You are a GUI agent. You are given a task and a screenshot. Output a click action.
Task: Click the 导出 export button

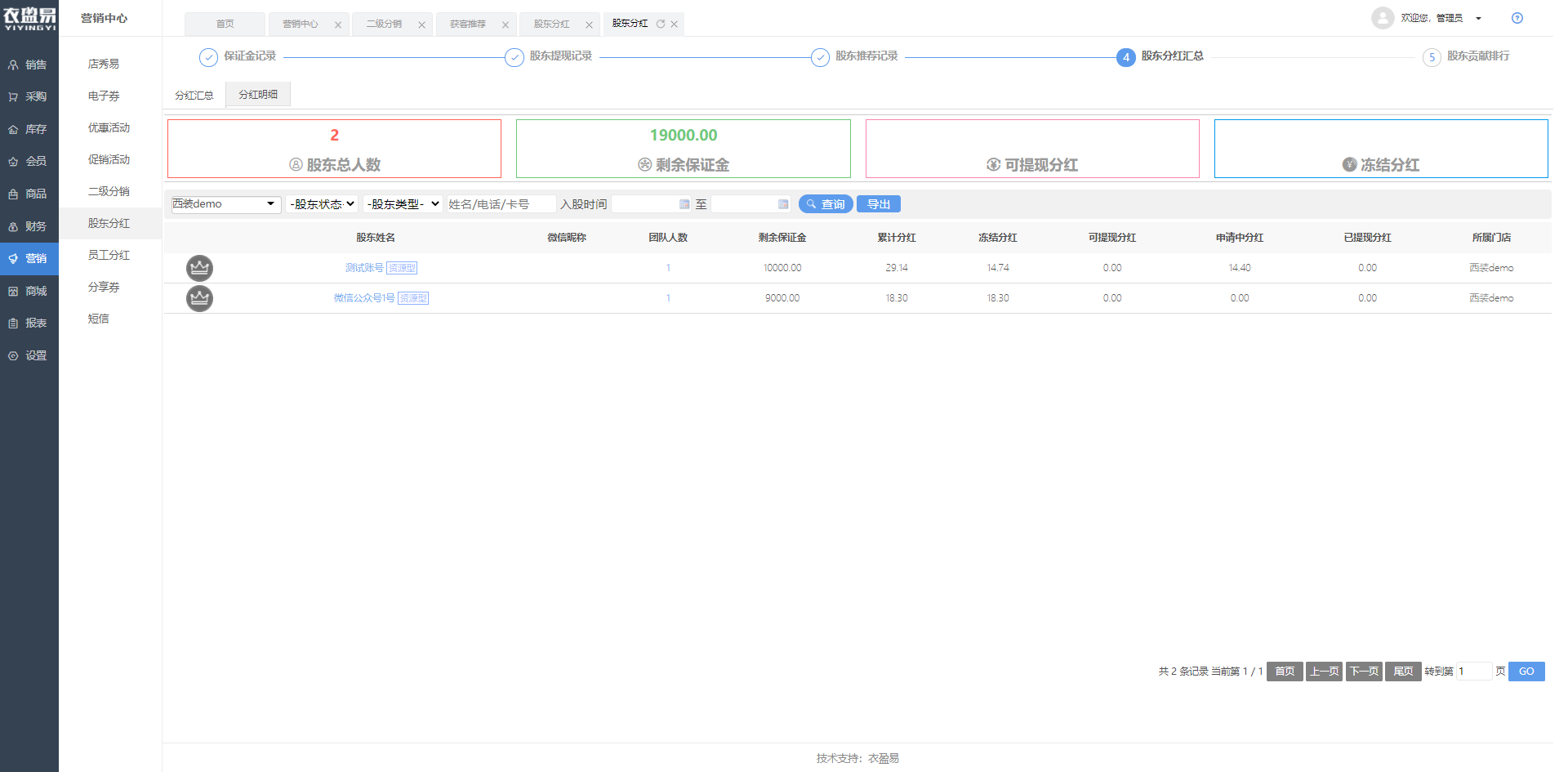878,204
